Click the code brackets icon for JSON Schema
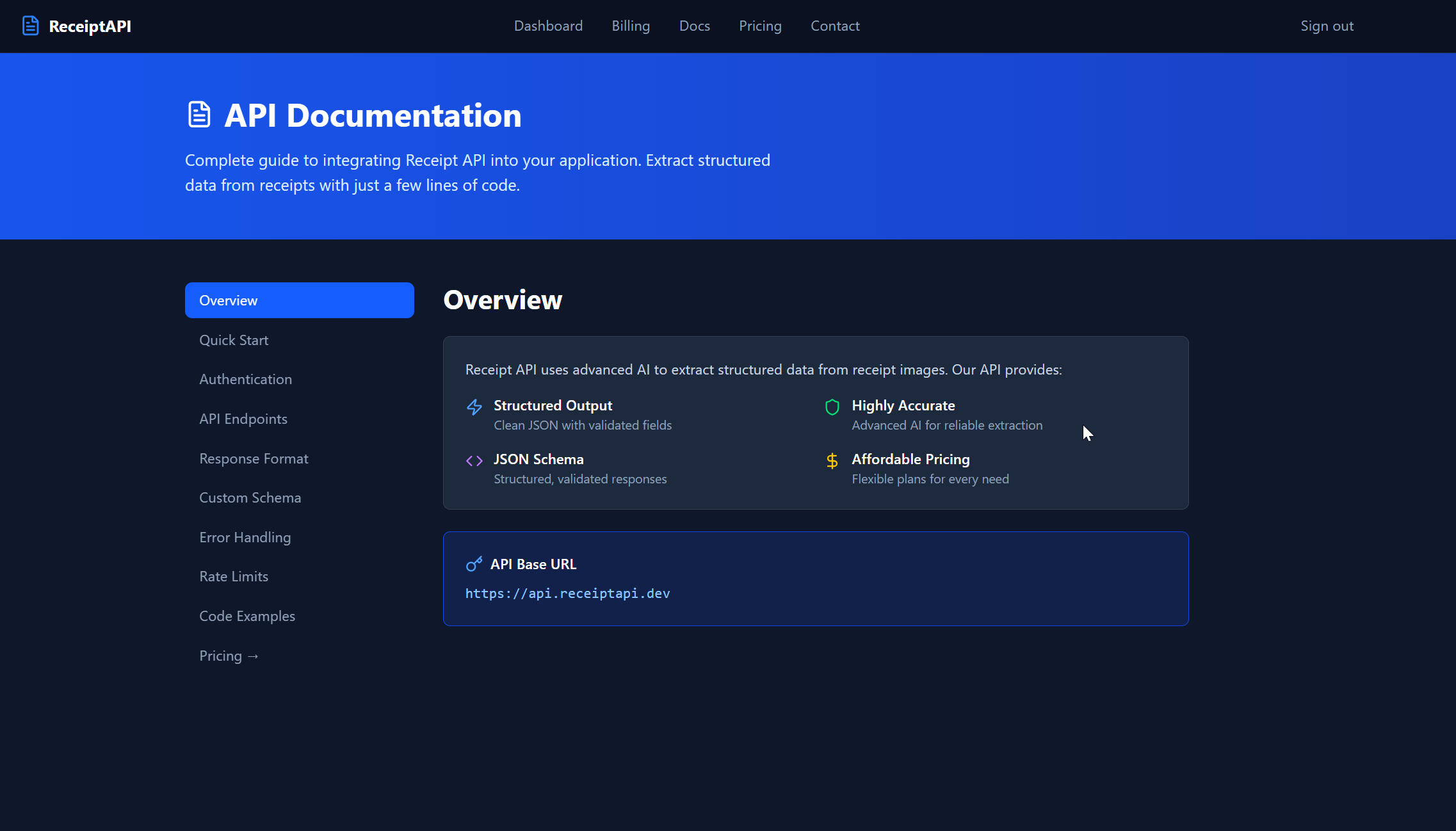1456x831 pixels. pyautogui.click(x=474, y=460)
